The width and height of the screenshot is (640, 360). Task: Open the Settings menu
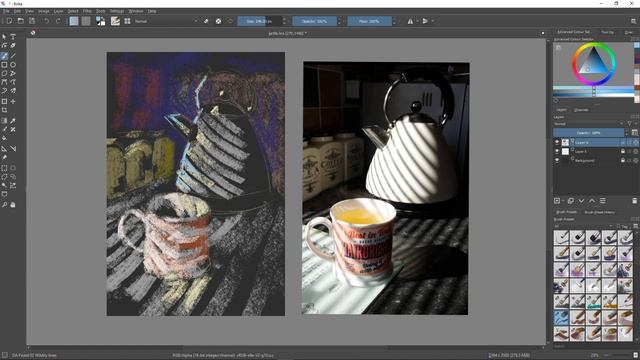tap(117, 11)
